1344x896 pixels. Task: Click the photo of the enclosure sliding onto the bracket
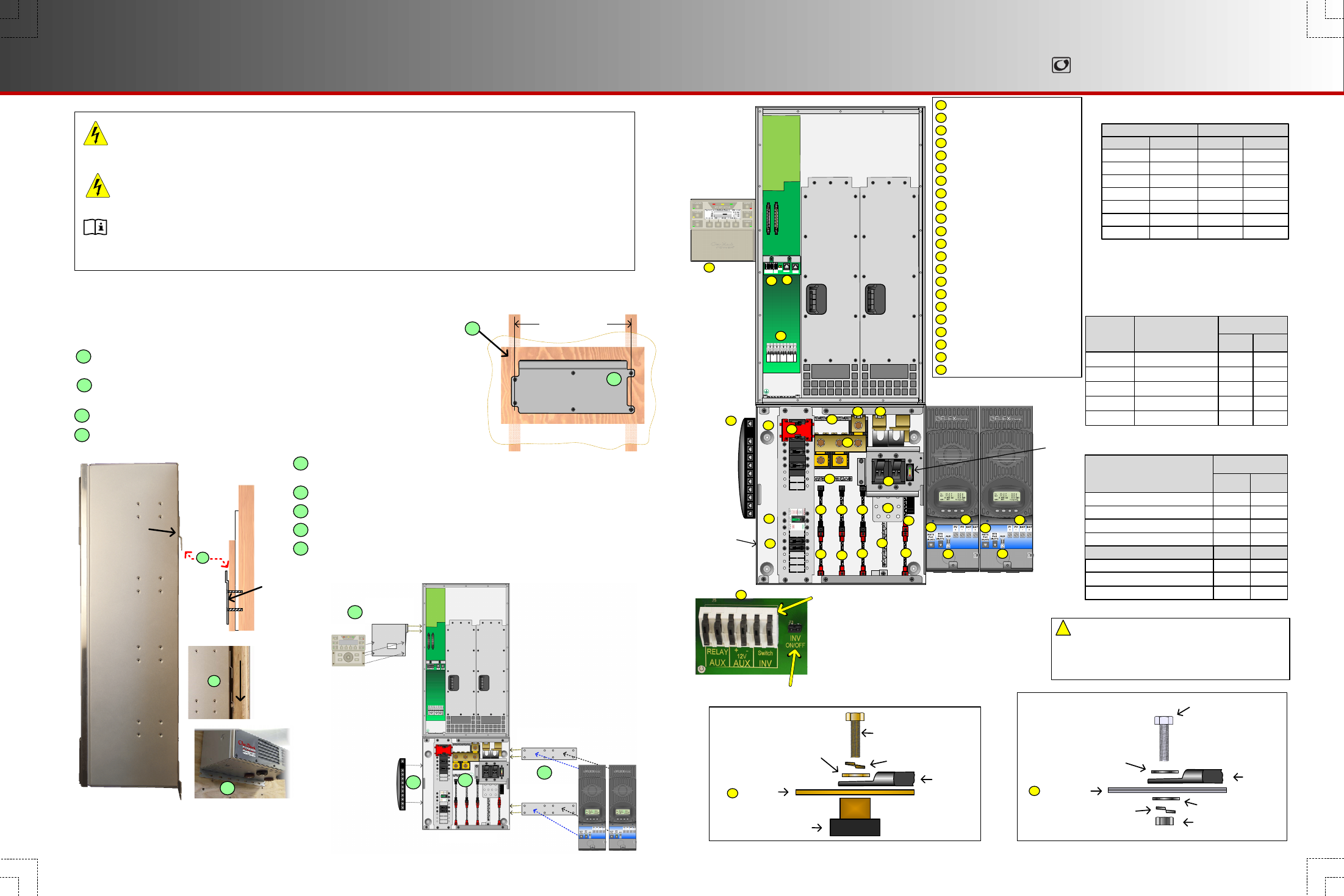(219, 683)
